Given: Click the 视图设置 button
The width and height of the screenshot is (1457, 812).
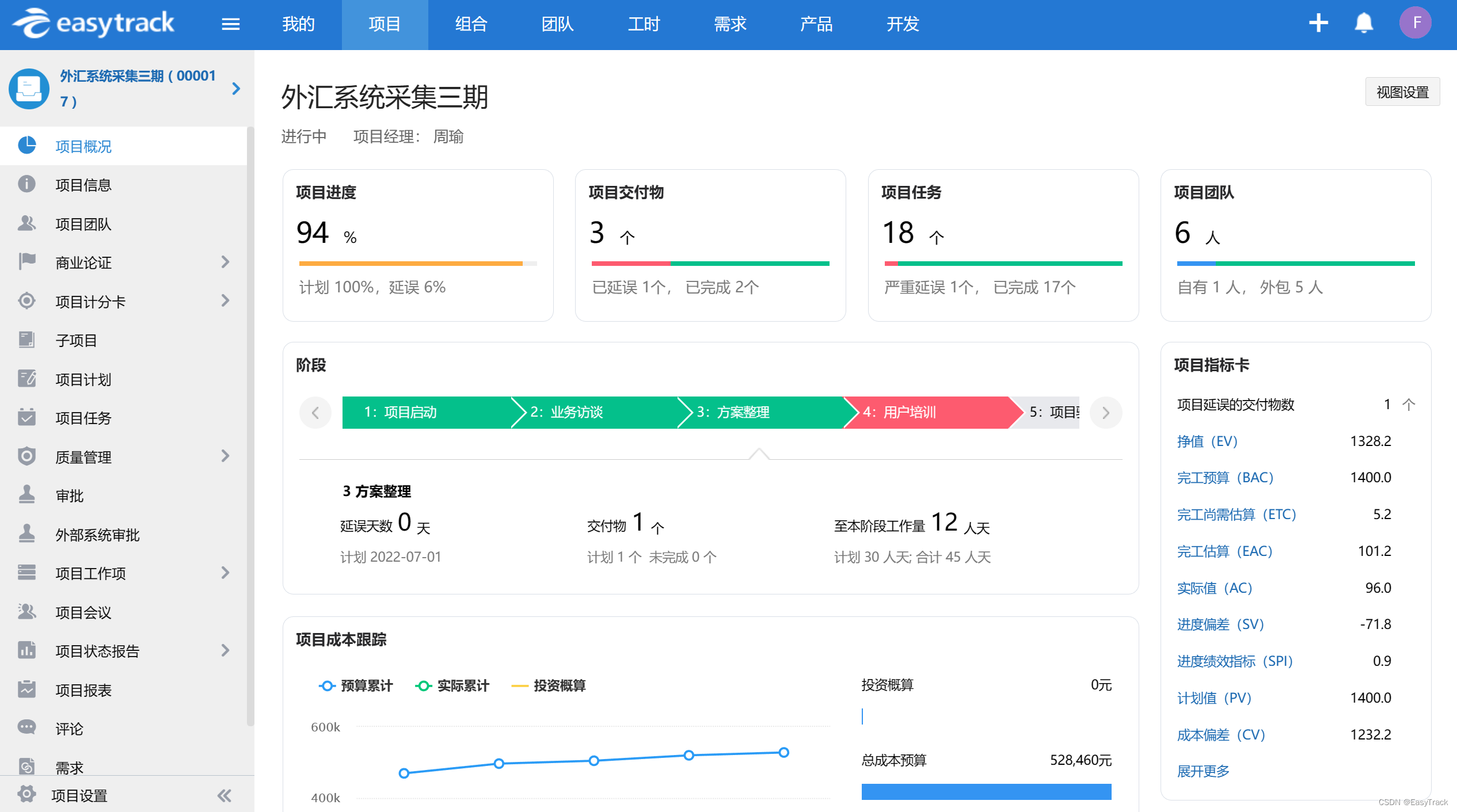Looking at the screenshot, I should 1402,92.
